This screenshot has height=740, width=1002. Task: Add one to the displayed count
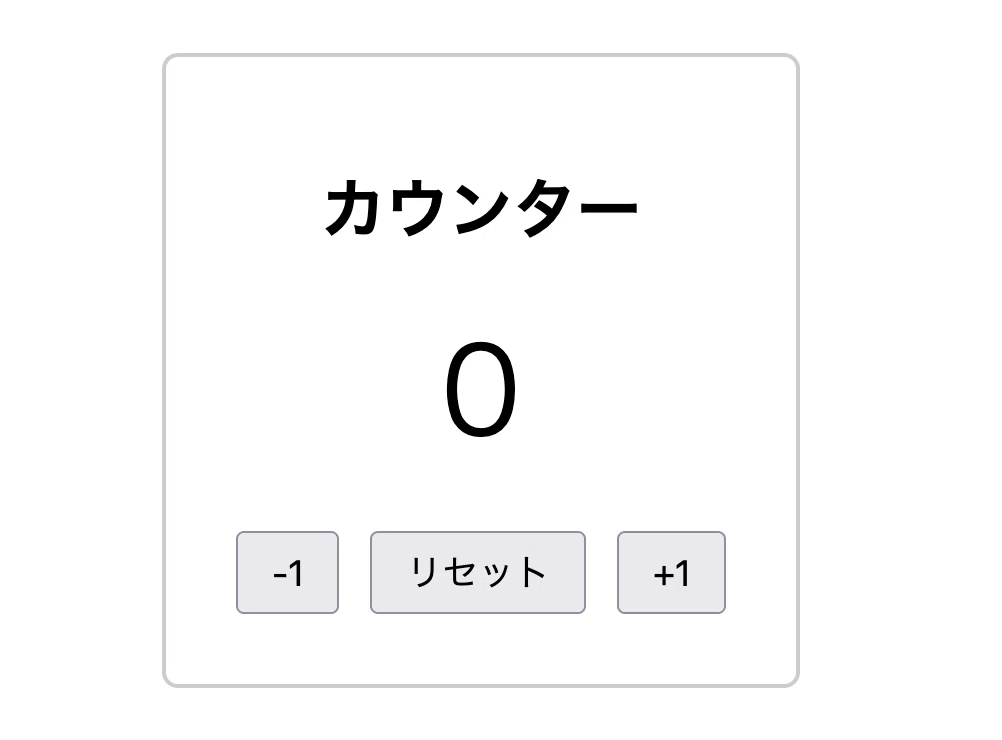coord(671,573)
